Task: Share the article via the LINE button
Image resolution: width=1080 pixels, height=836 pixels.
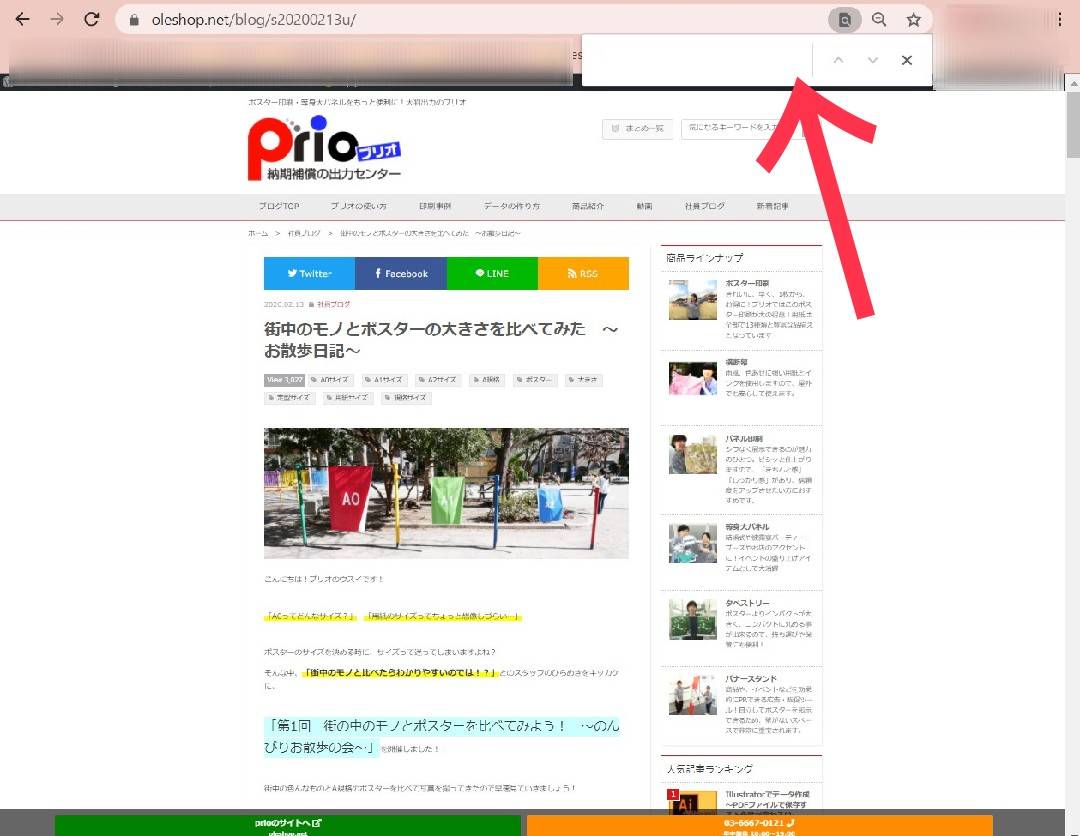Action: [x=492, y=273]
